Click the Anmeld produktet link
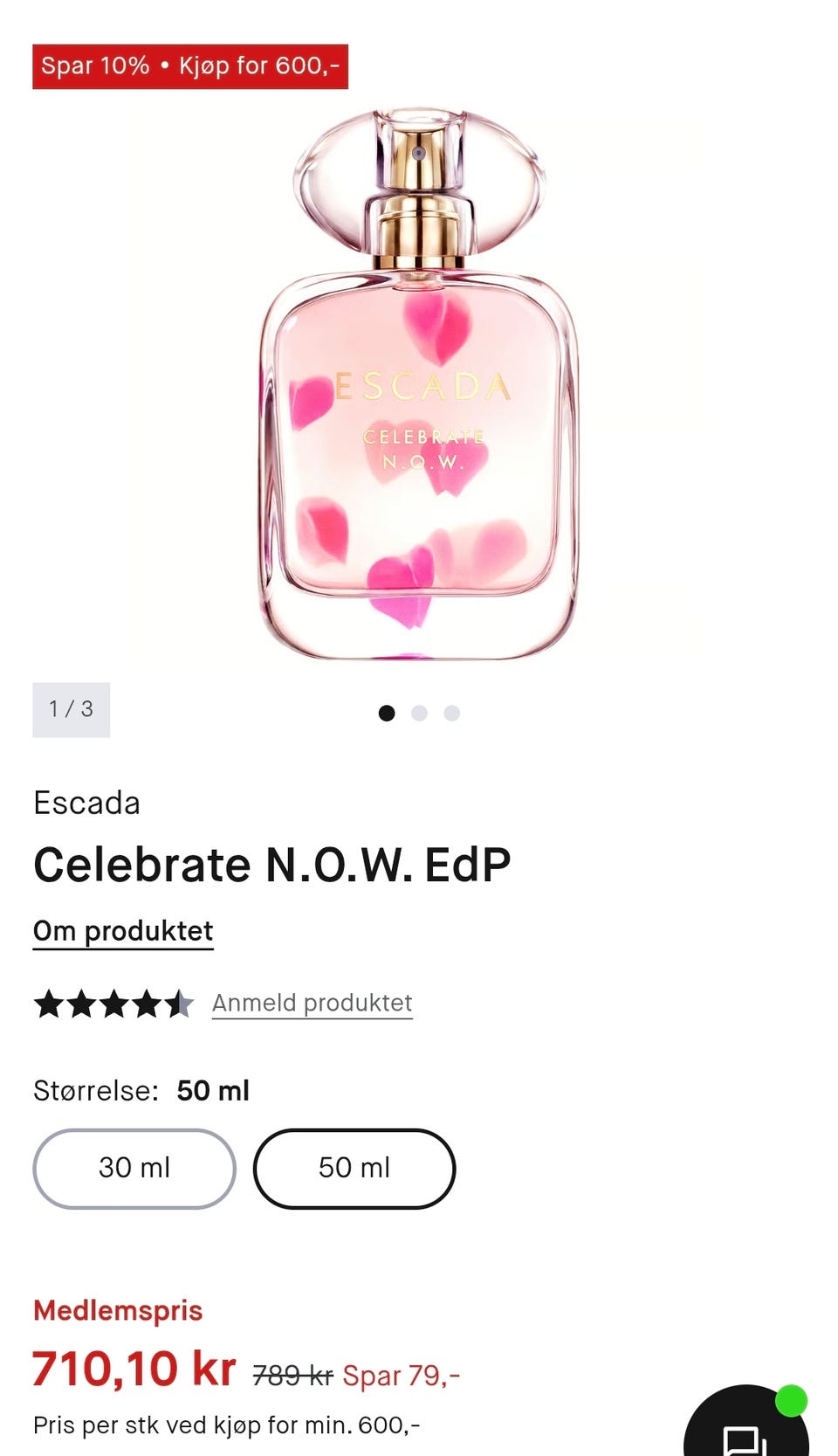This screenshot has width=838, height=1456. [x=312, y=1003]
